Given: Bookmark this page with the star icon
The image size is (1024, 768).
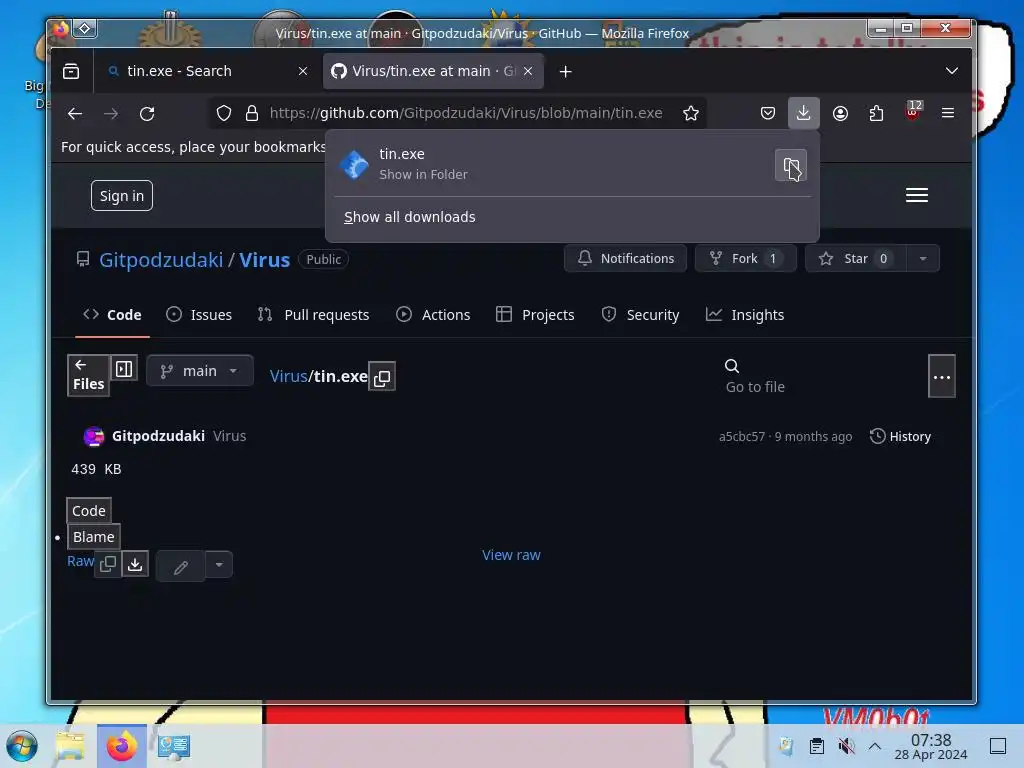Looking at the screenshot, I should pos(690,114).
